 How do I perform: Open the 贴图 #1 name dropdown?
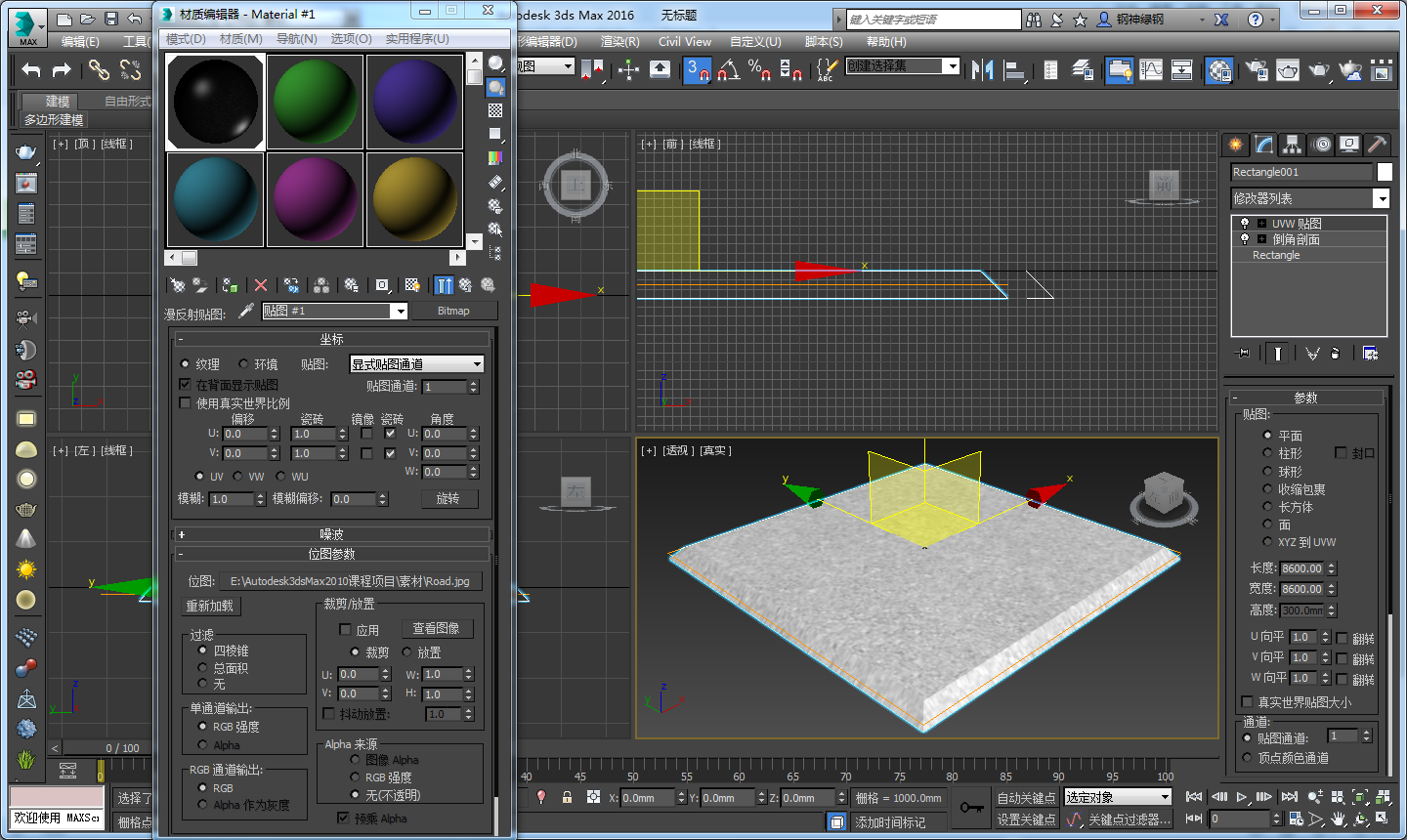point(399,311)
